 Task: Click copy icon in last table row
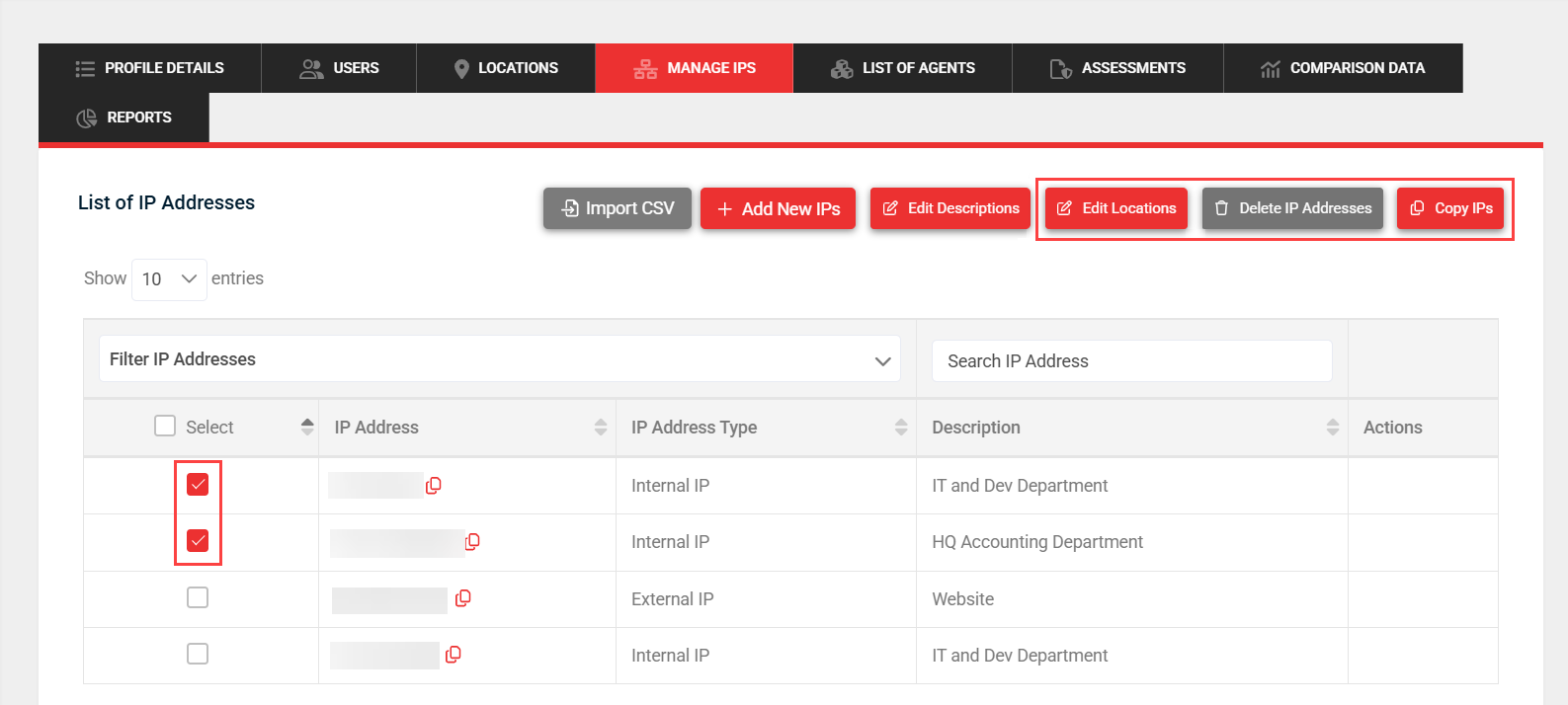(454, 655)
